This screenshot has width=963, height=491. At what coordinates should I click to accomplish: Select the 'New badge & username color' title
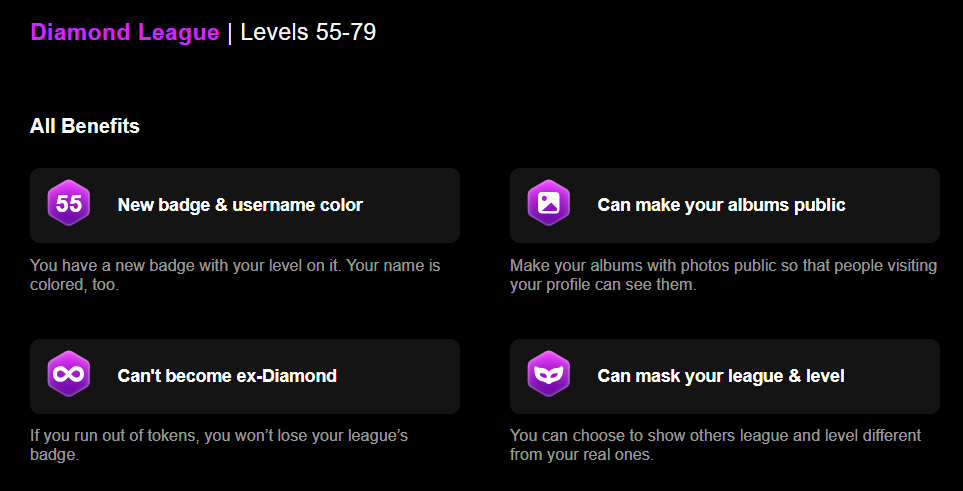point(240,205)
